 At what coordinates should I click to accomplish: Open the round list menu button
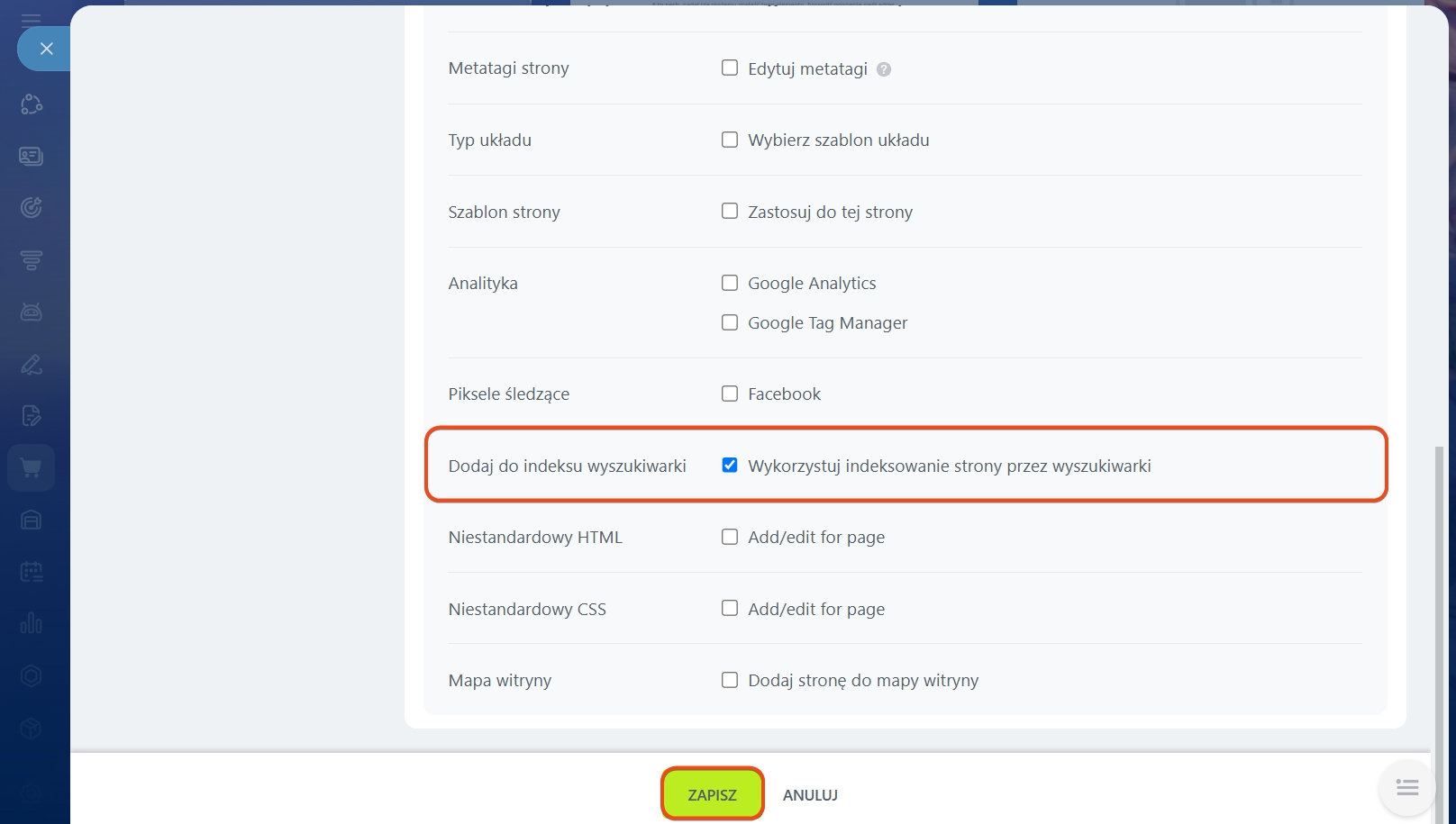pyautogui.click(x=1406, y=788)
